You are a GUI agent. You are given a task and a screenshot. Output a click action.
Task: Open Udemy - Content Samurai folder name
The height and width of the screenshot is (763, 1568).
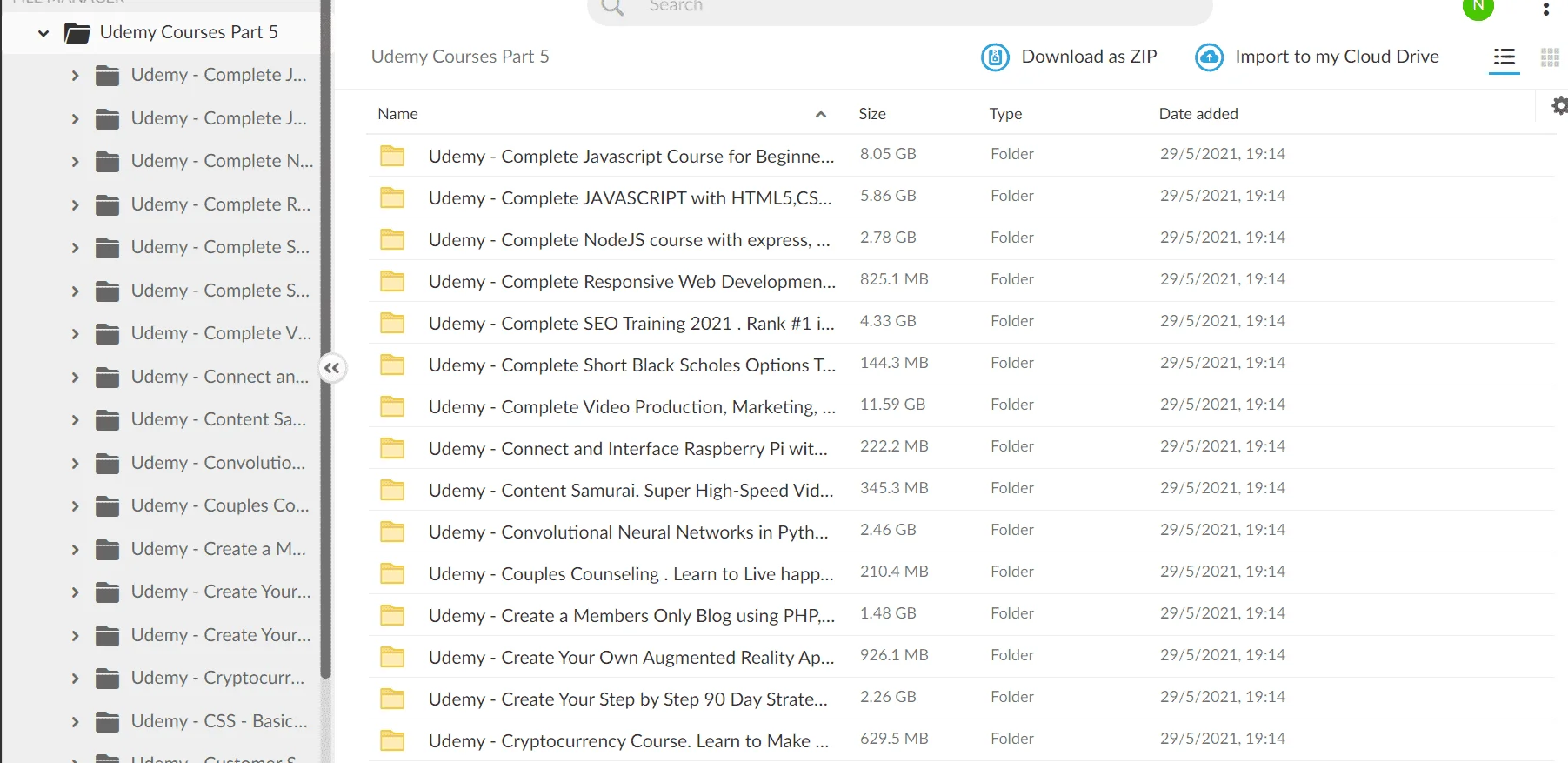coord(631,491)
